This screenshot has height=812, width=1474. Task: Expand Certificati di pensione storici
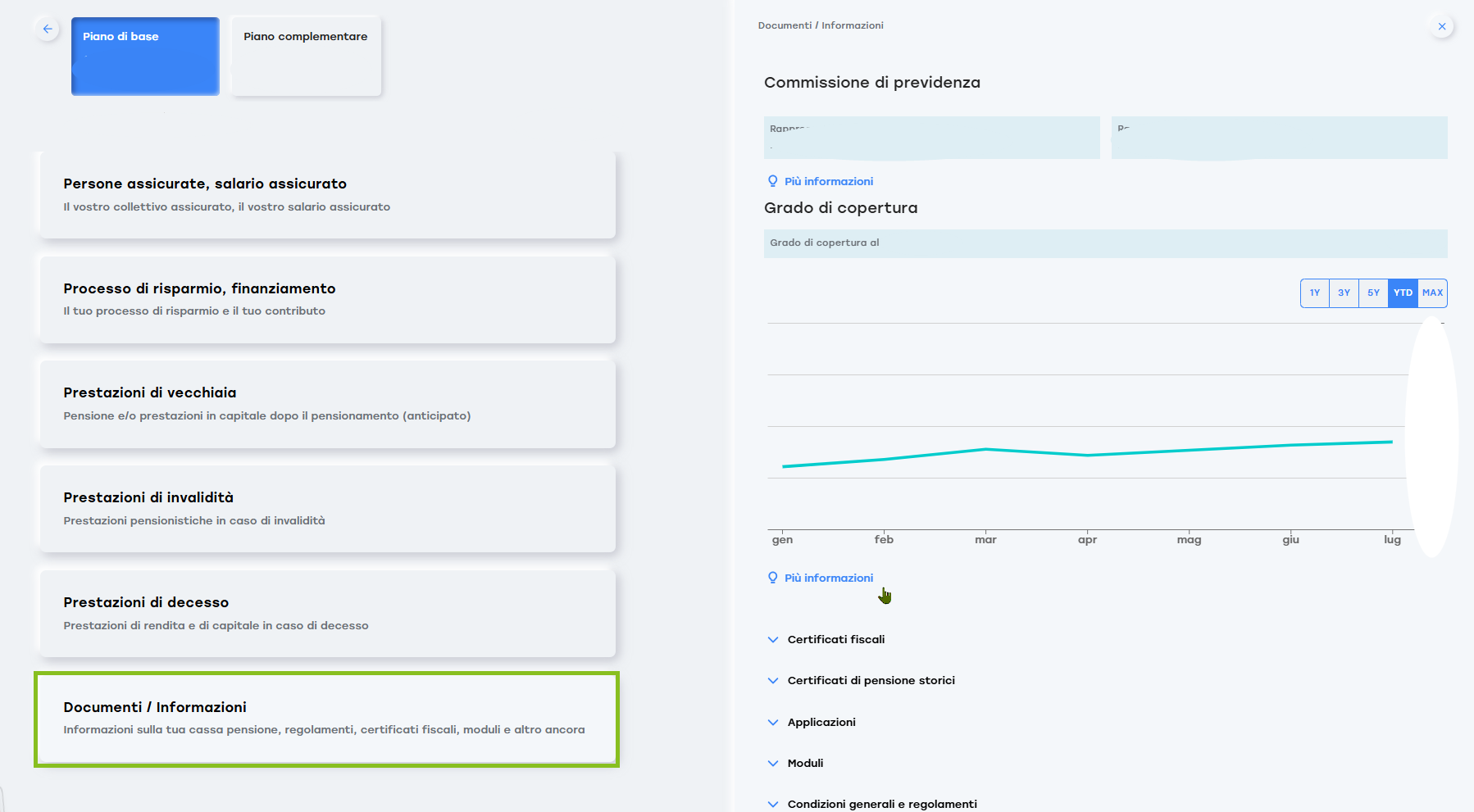click(871, 680)
